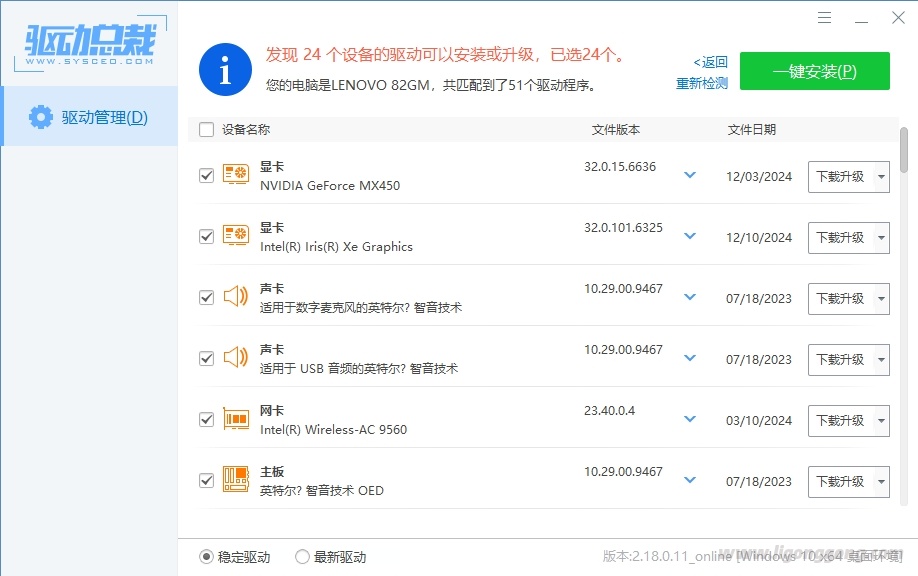Open the 下载升级 dropdown arrow for 智音技术 OED

[881, 482]
